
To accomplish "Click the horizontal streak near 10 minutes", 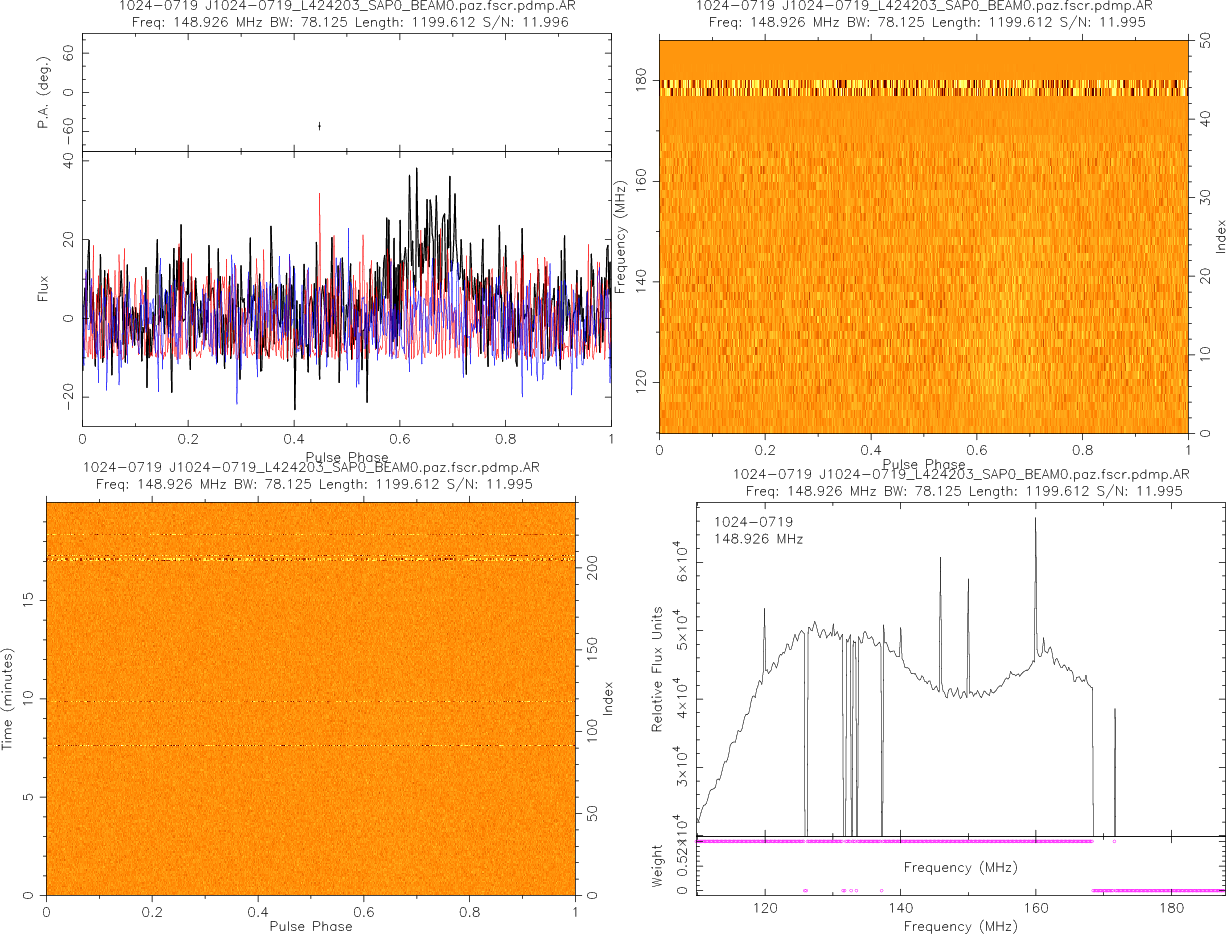I will (x=310, y=701).
